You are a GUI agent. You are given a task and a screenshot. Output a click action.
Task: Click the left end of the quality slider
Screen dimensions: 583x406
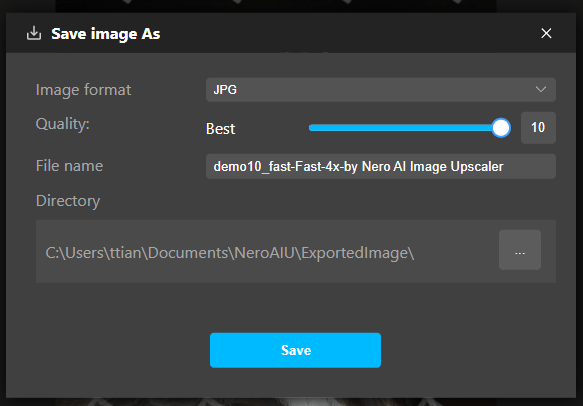[x=311, y=128]
